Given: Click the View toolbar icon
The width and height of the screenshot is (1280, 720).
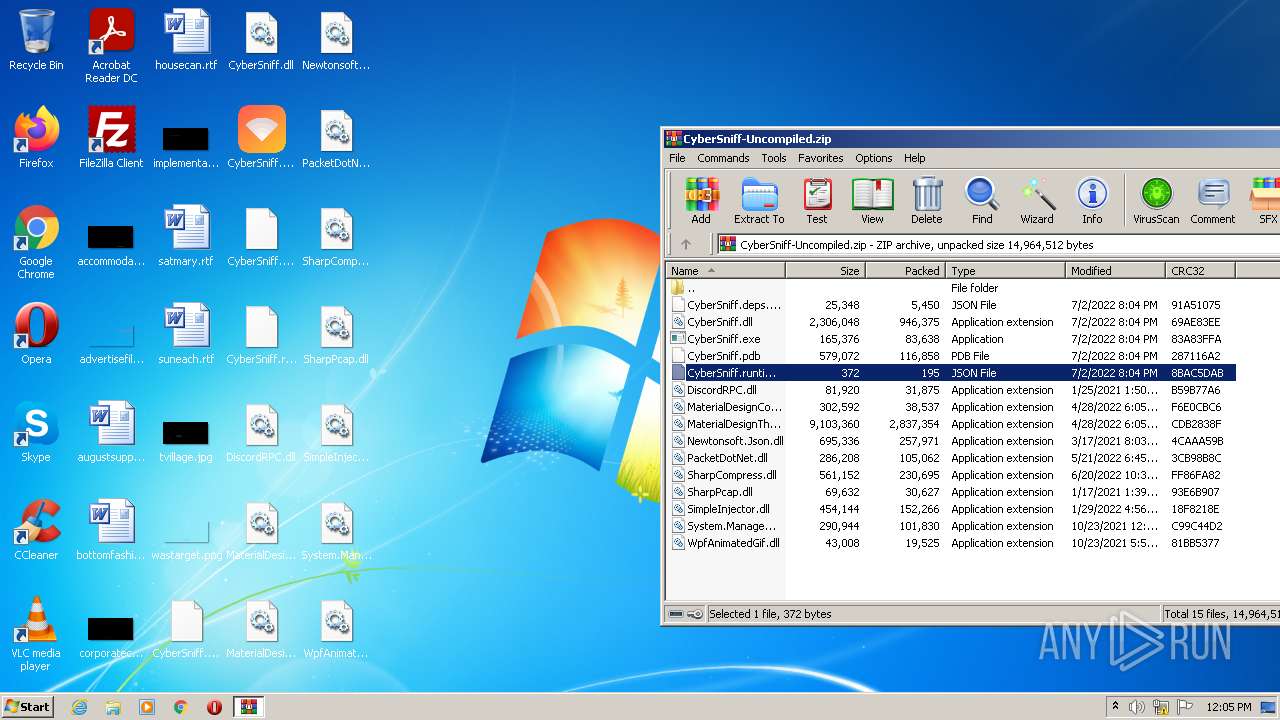Looking at the screenshot, I should pos(872,201).
